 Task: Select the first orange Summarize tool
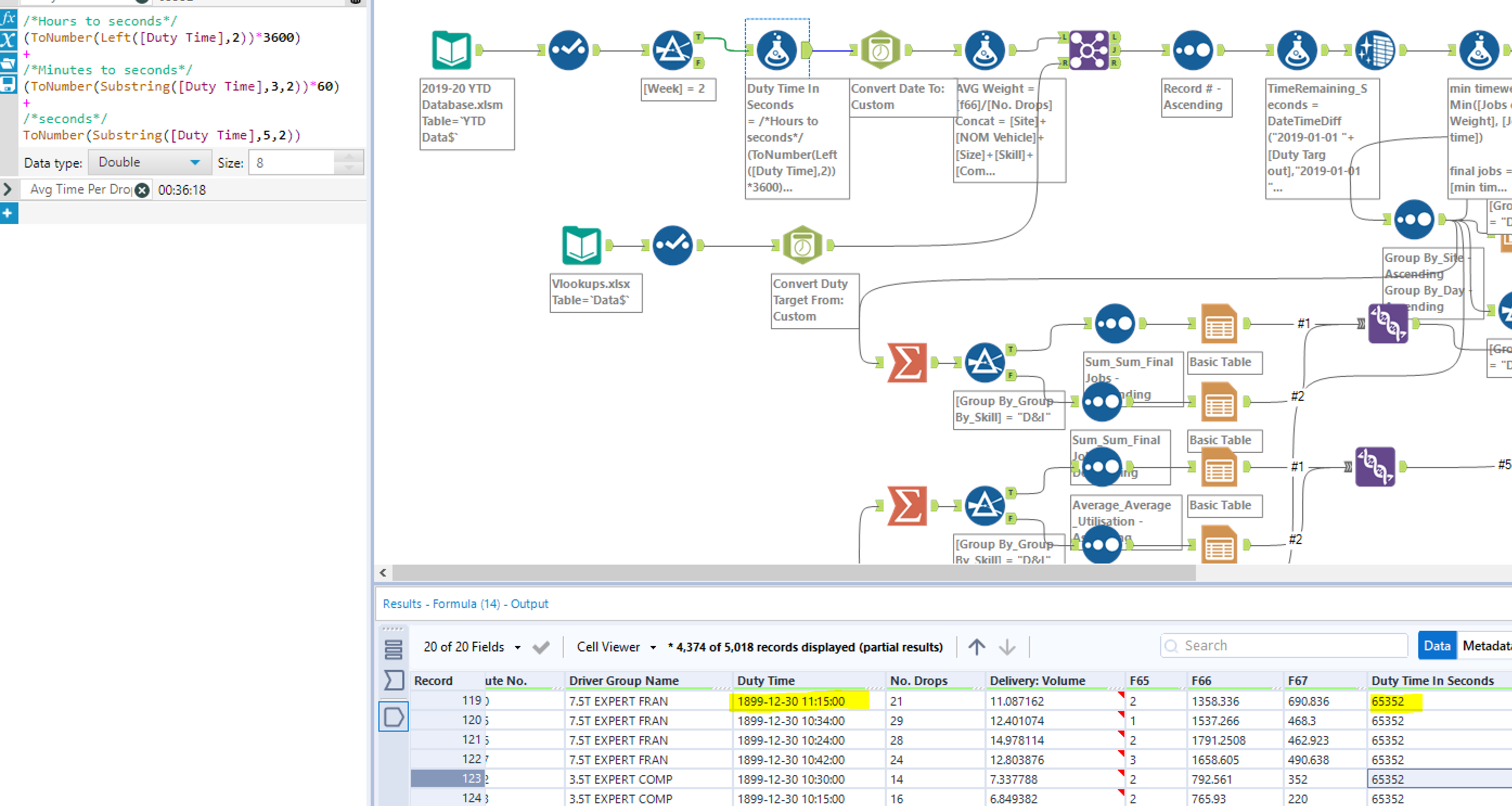pyautogui.click(x=907, y=363)
